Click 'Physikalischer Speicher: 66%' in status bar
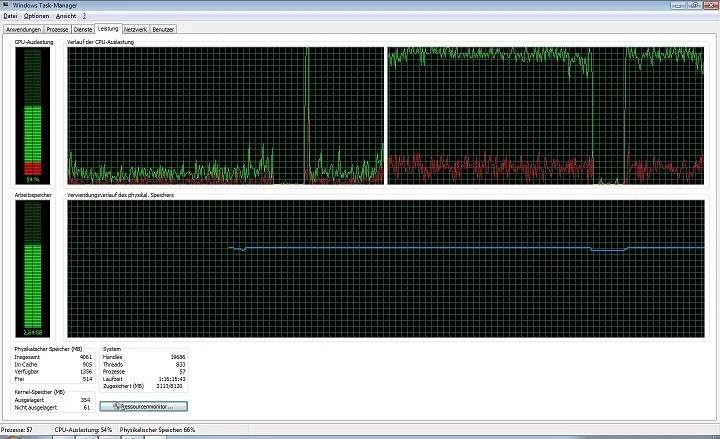This screenshot has width=720, height=439. (x=158, y=430)
